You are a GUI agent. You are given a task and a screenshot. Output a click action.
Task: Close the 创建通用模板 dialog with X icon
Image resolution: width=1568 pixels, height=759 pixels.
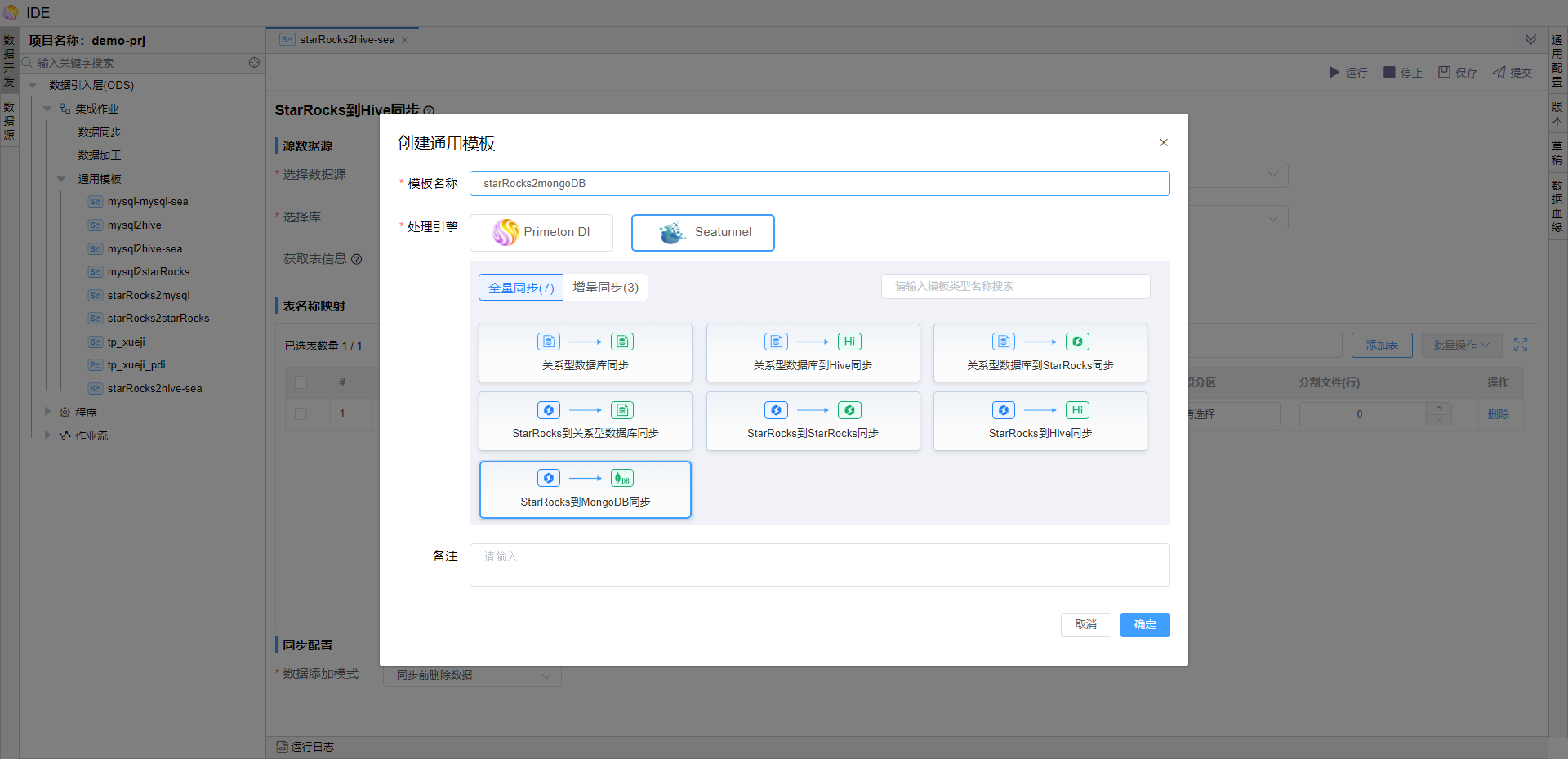1164,143
